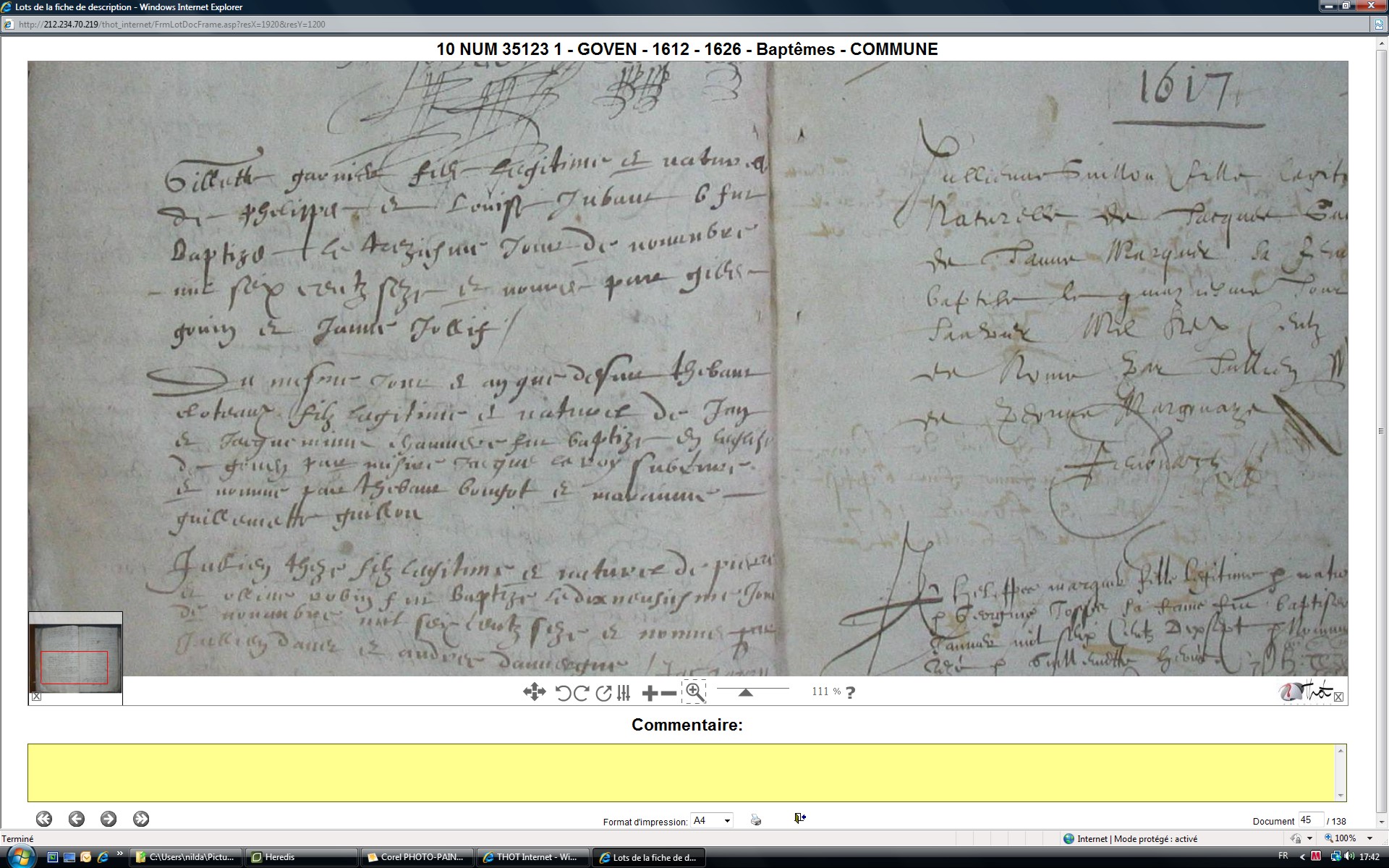Click the zoom level slider handle
1389x868 pixels.
[x=745, y=692]
